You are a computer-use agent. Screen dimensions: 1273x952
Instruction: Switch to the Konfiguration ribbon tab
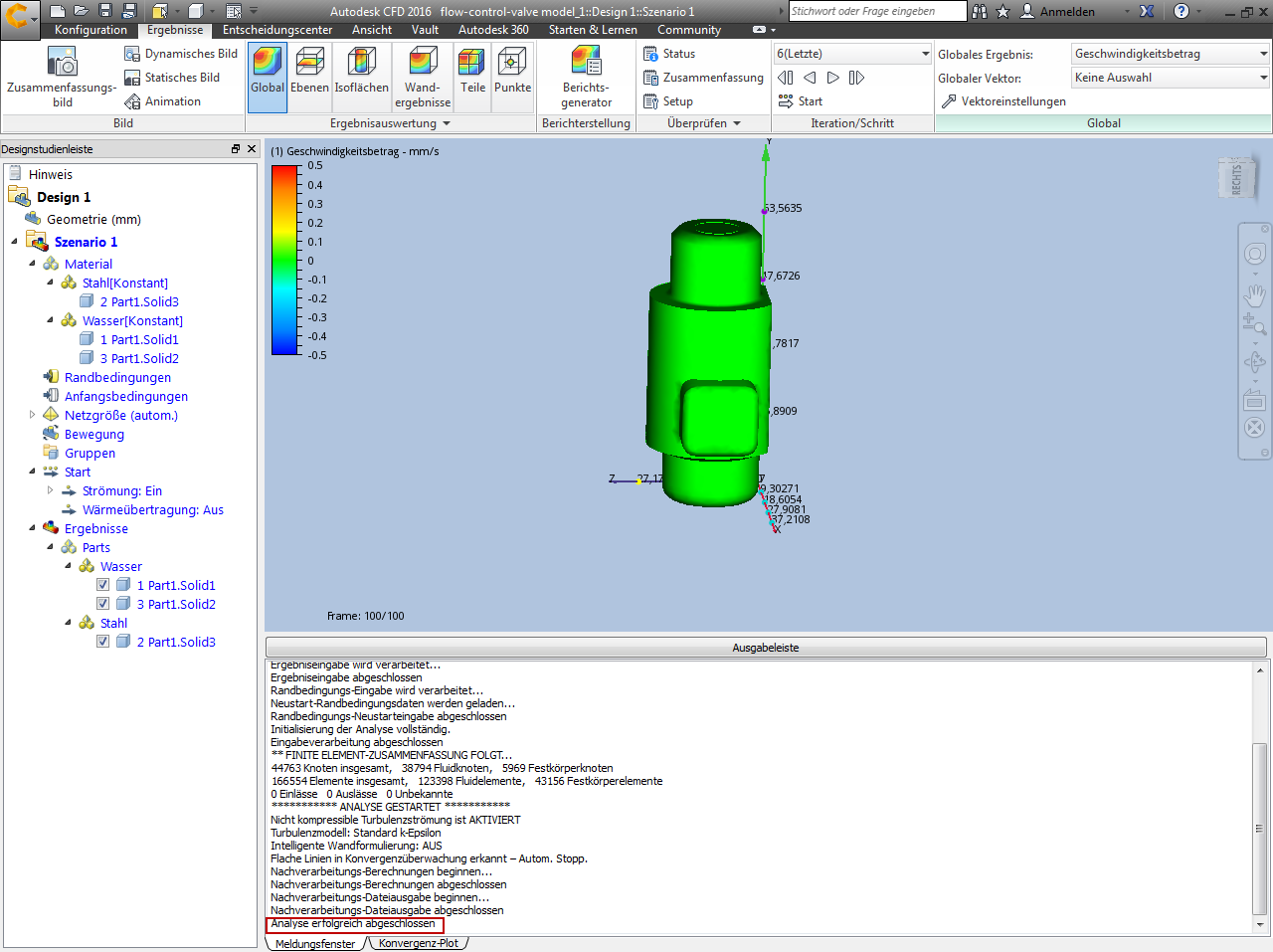tap(91, 30)
